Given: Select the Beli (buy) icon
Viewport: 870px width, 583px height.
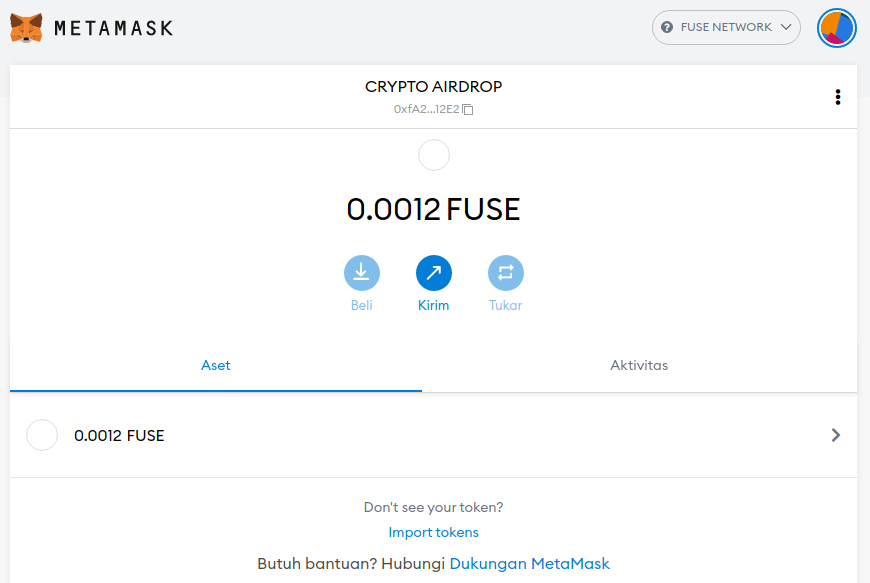Looking at the screenshot, I should (x=361, y=271).
